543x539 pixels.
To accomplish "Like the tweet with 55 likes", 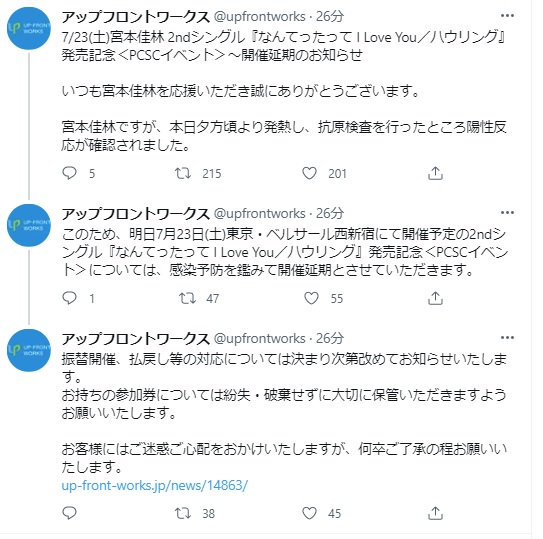I will tap(311, 298).
